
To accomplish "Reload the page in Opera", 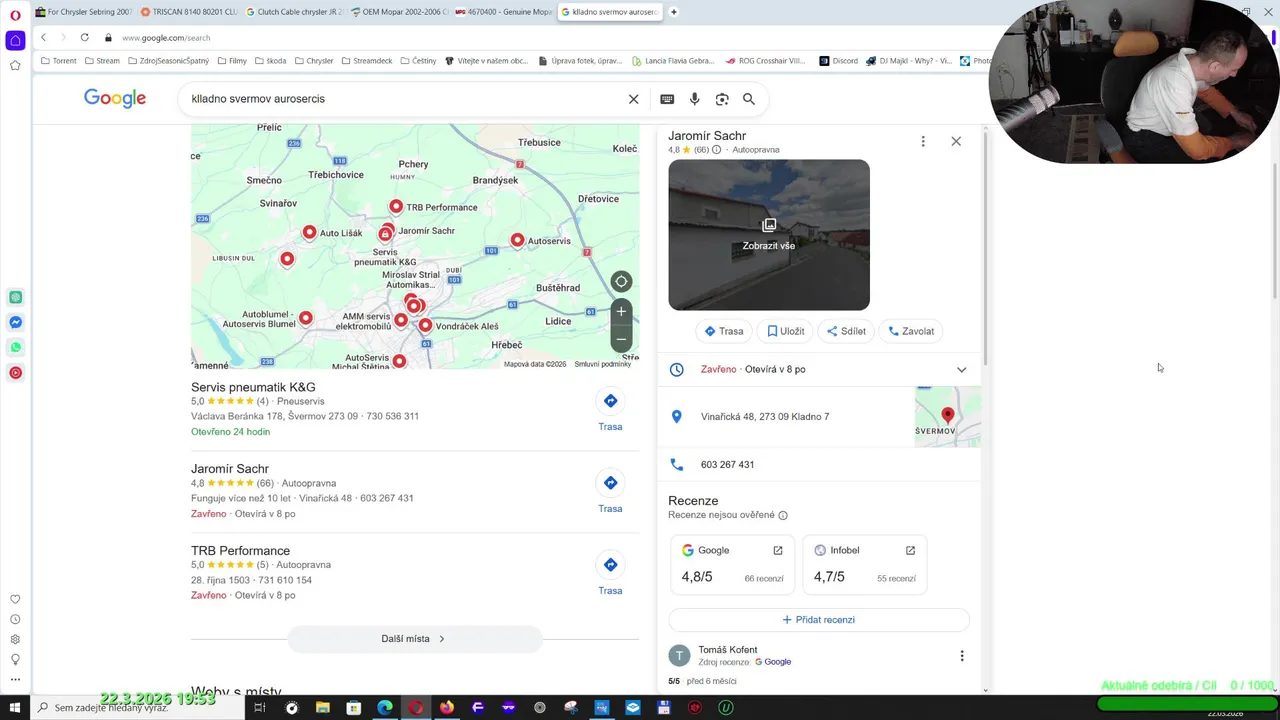I will [x=84, y=37].
